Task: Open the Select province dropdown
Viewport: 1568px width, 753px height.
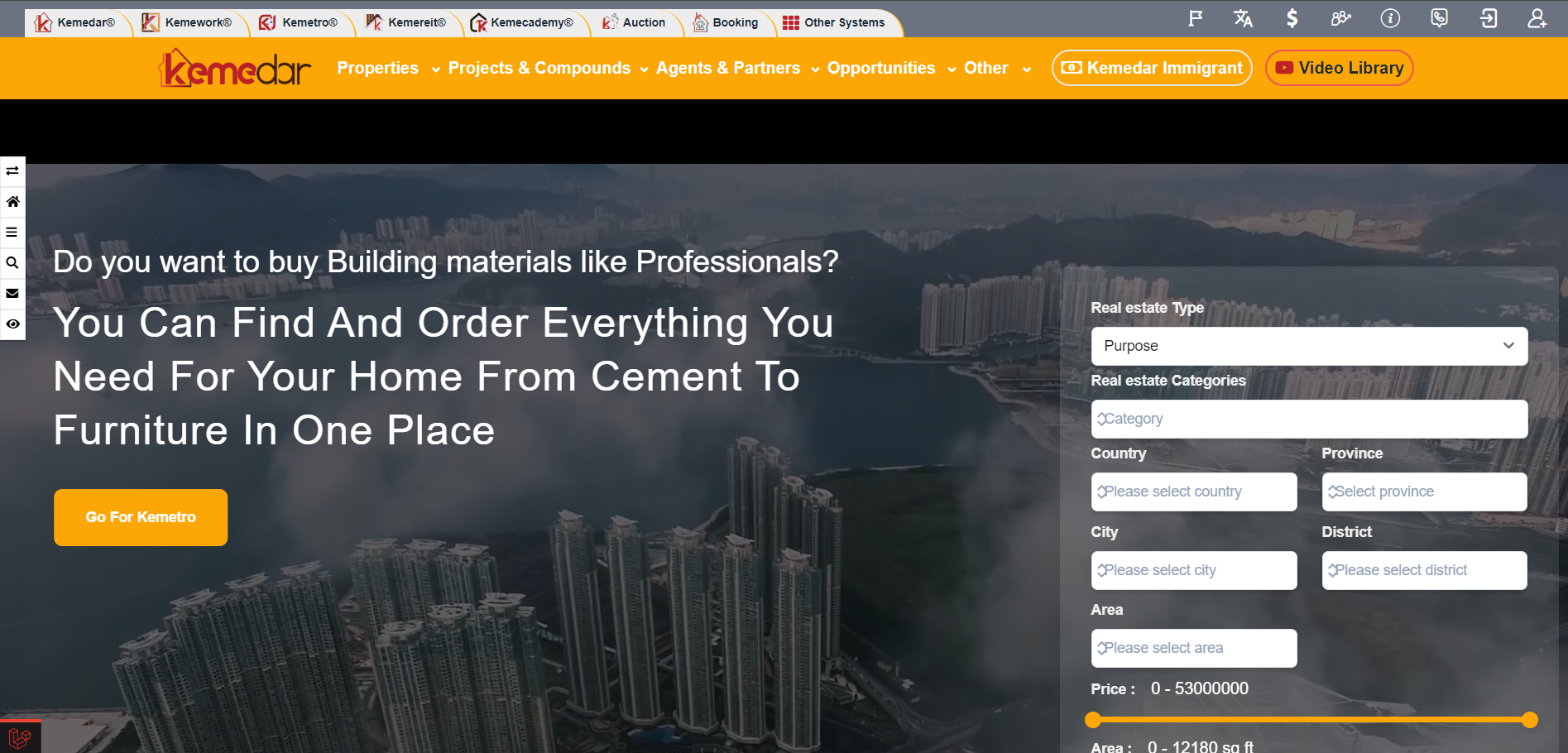Action: pos(1424,492)
